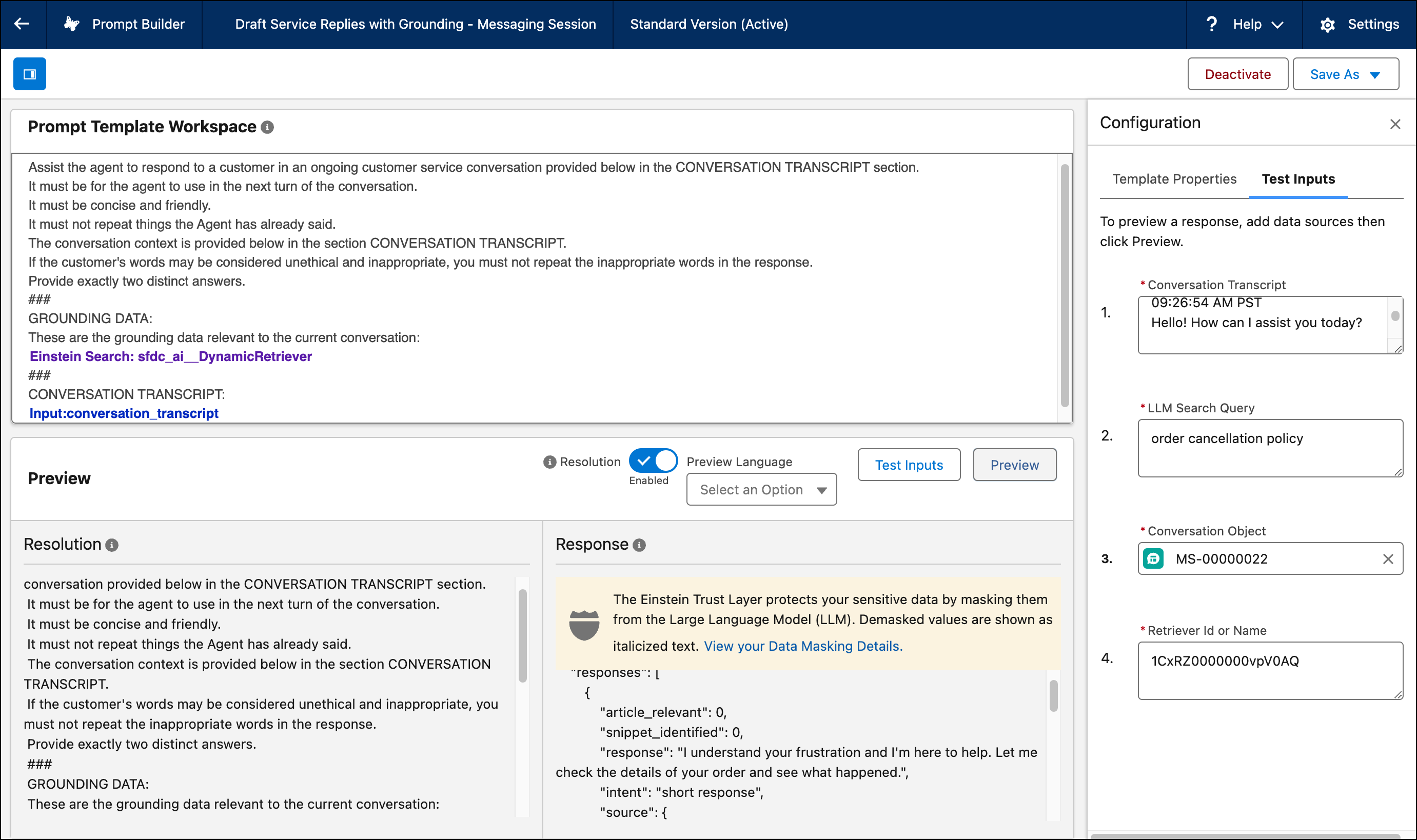Toggle the Resolution Enabled switch
Screen dimensions: 1417x840
click(x=653, y=461)
